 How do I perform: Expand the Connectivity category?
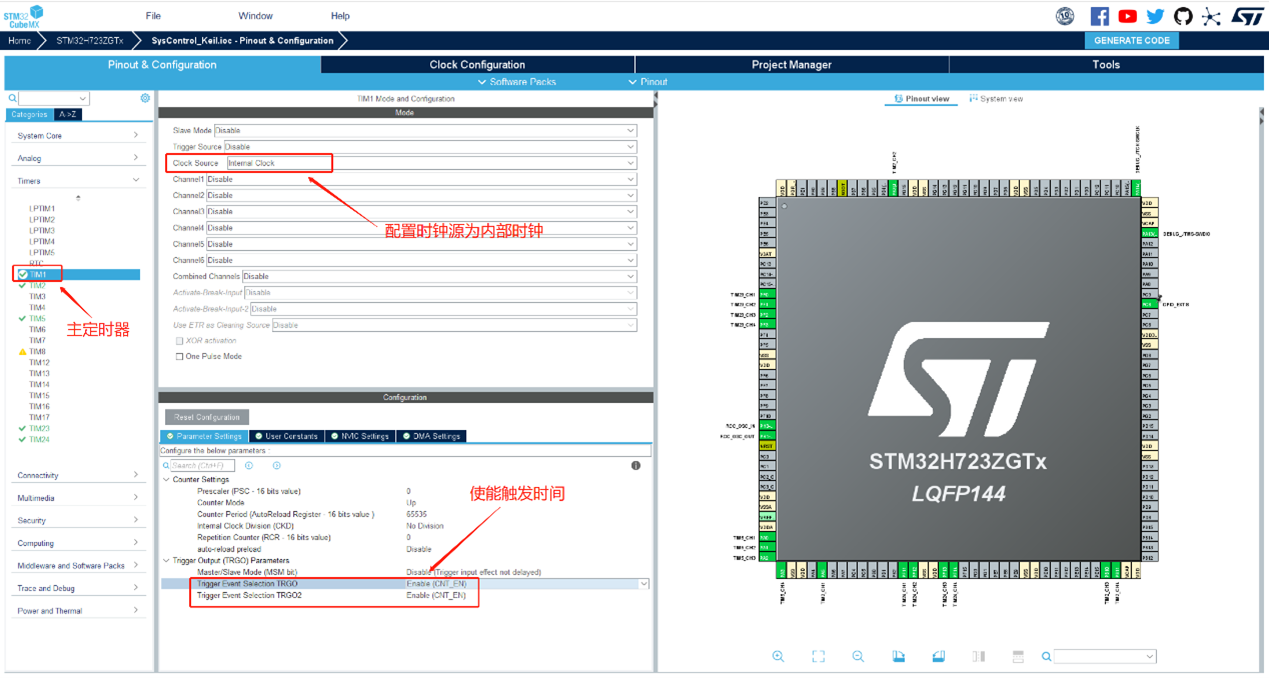click(77, 475)
